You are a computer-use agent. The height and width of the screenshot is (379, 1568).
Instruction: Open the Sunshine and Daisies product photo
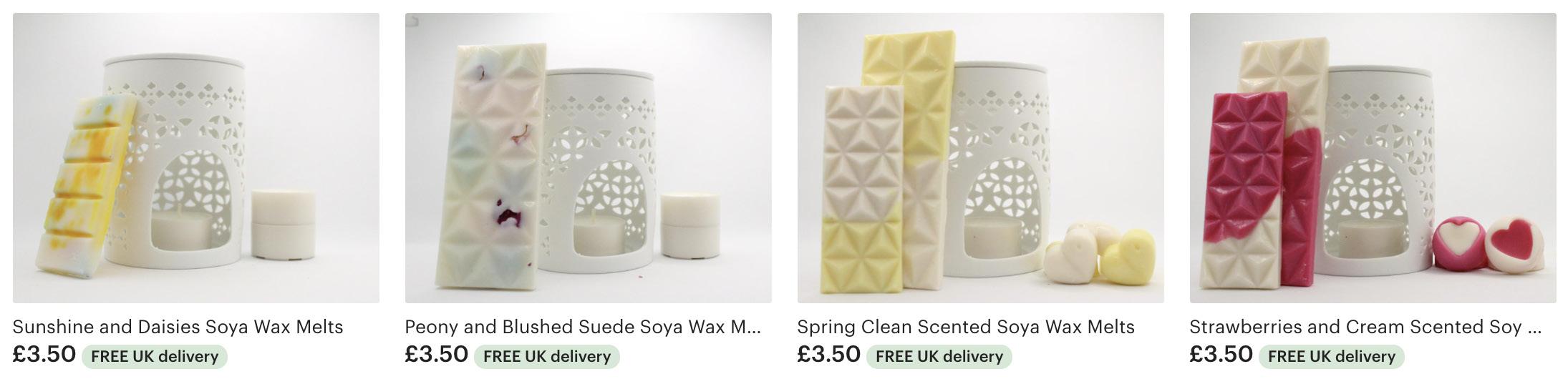(x=196, y=158)
